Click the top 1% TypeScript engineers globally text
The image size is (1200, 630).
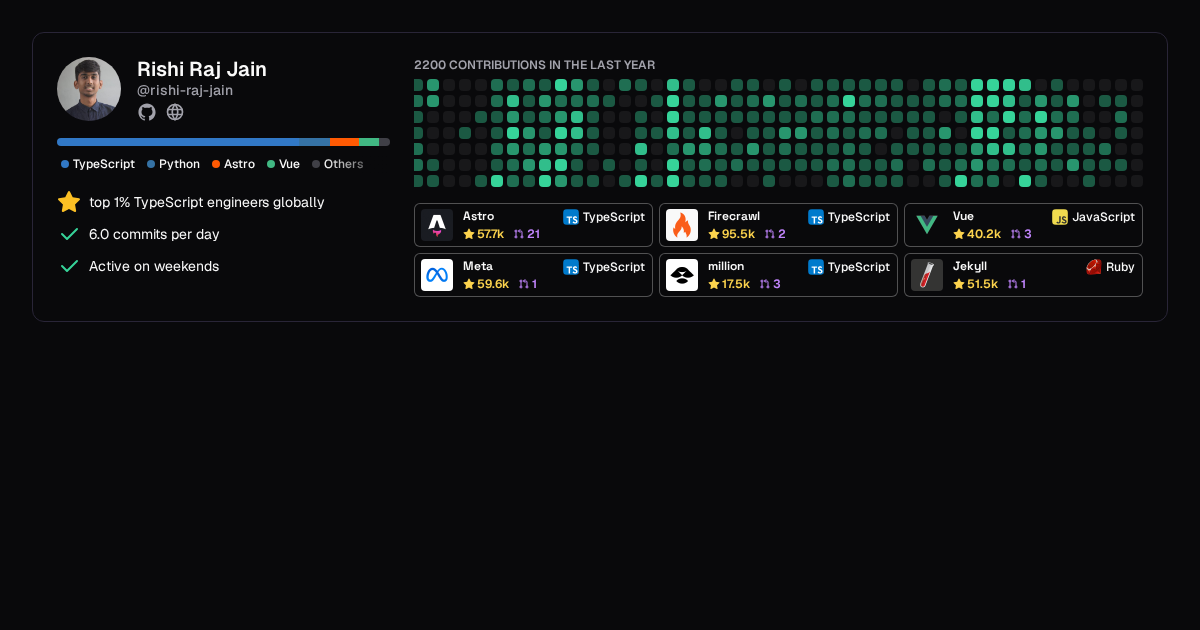207,202
